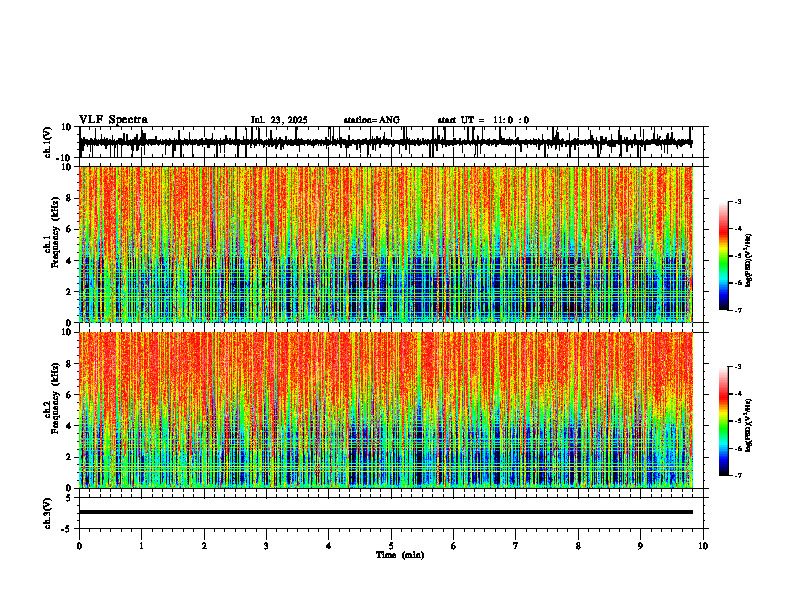Click the ch.1 color bar log(PSD) label
Viewport: 792px width, 612px height.
click(749, 260)
